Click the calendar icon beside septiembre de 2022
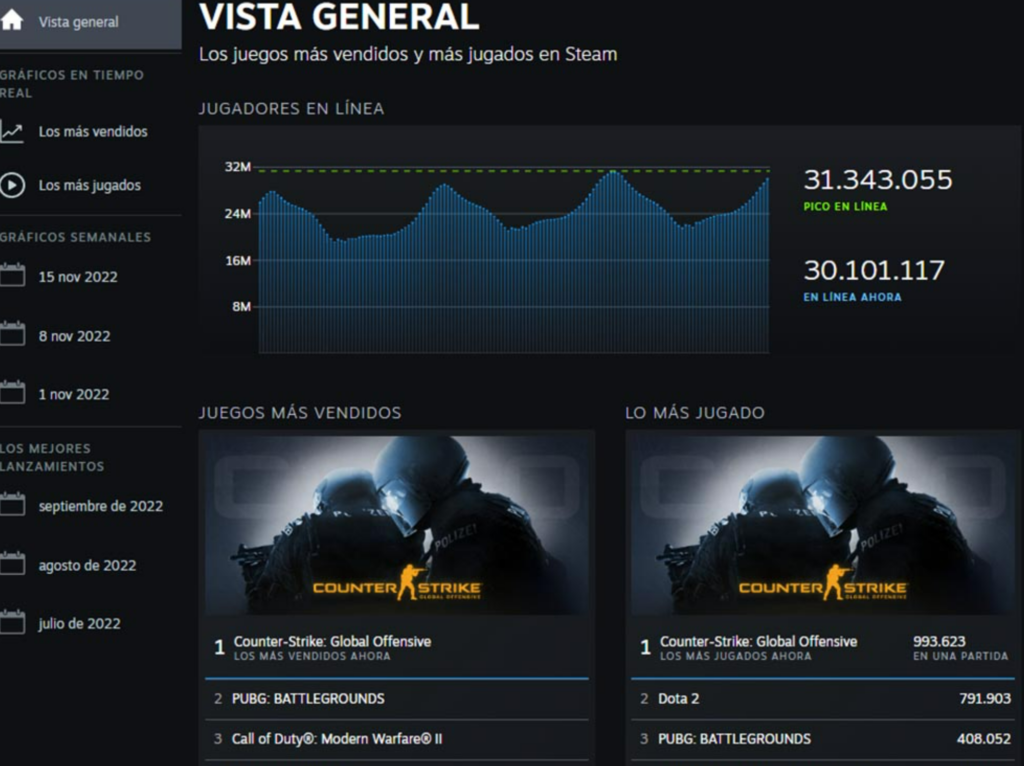The height and width of the screenshot is (766, 1024). [12, 505]
